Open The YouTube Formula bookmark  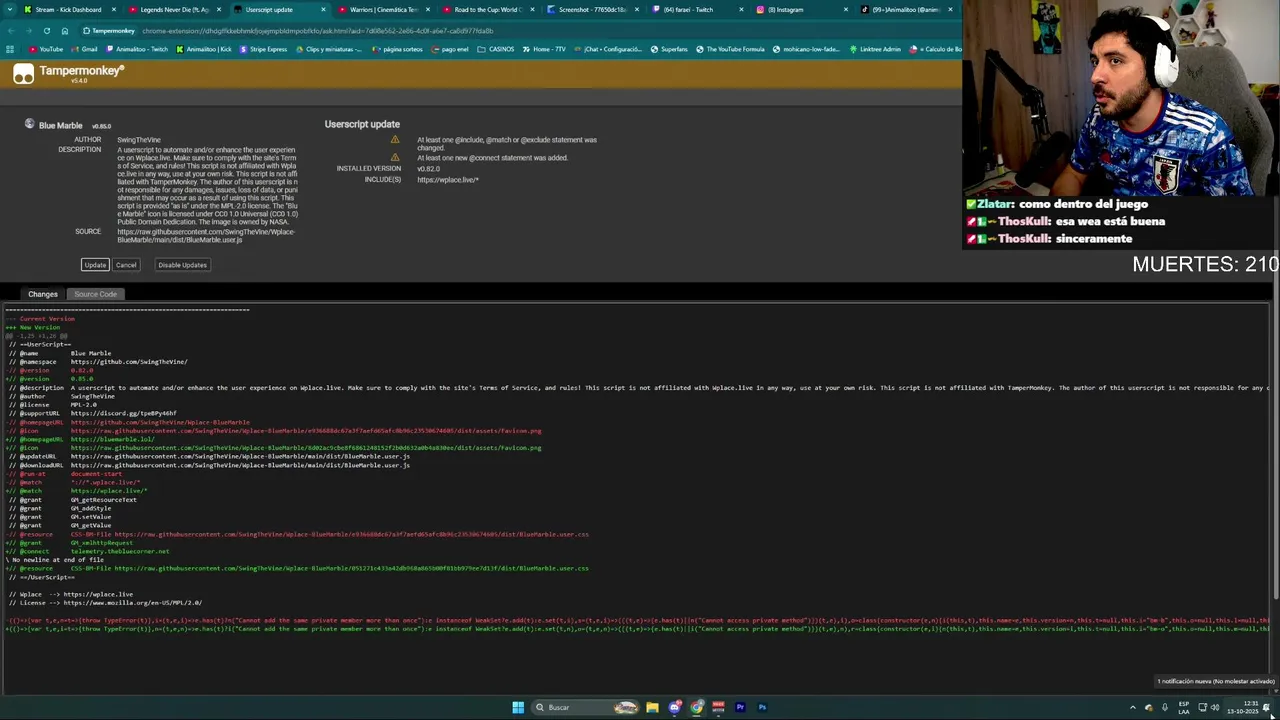(730, 49)
